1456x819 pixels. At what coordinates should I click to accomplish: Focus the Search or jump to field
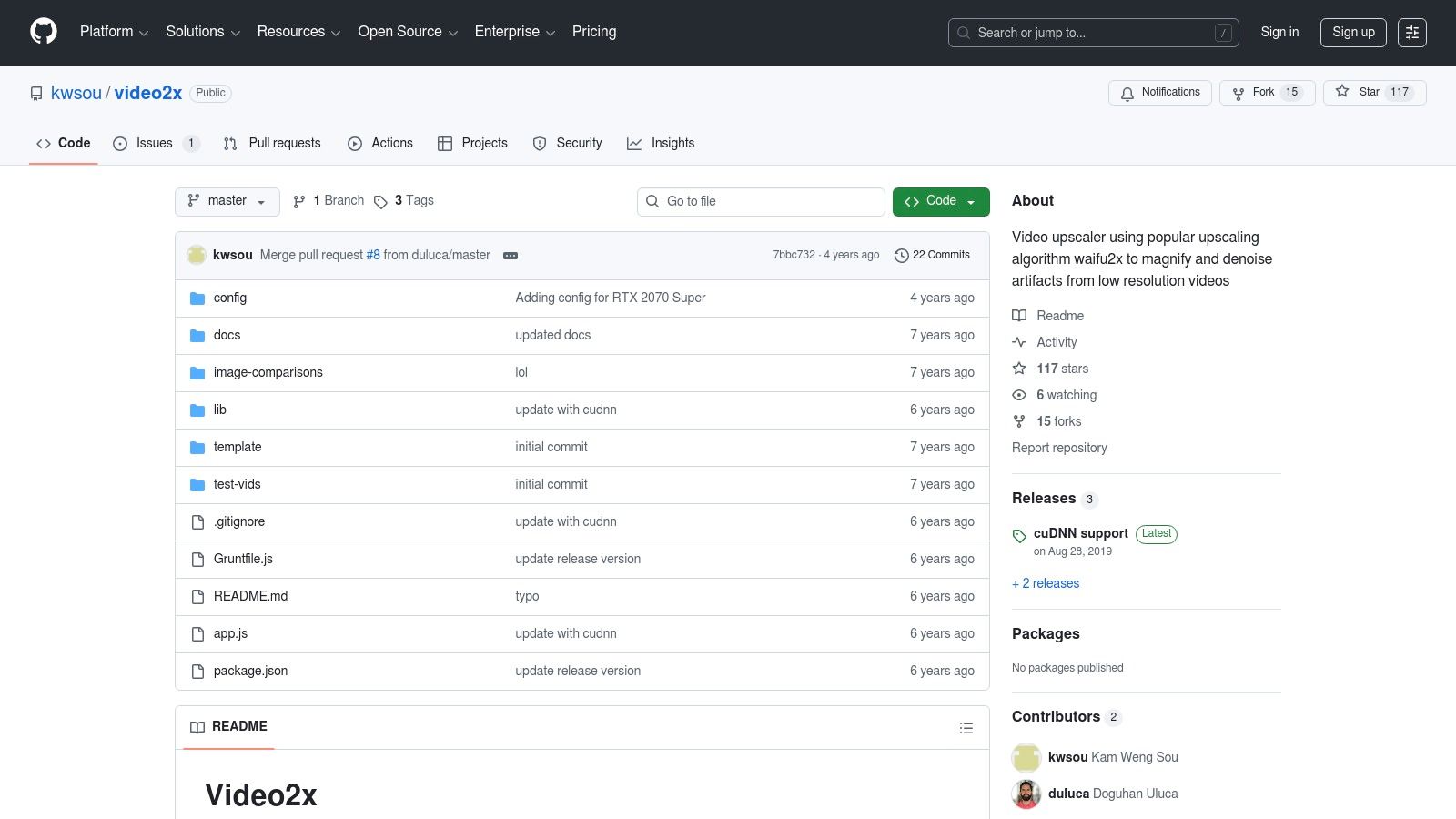coord(1094,33)
